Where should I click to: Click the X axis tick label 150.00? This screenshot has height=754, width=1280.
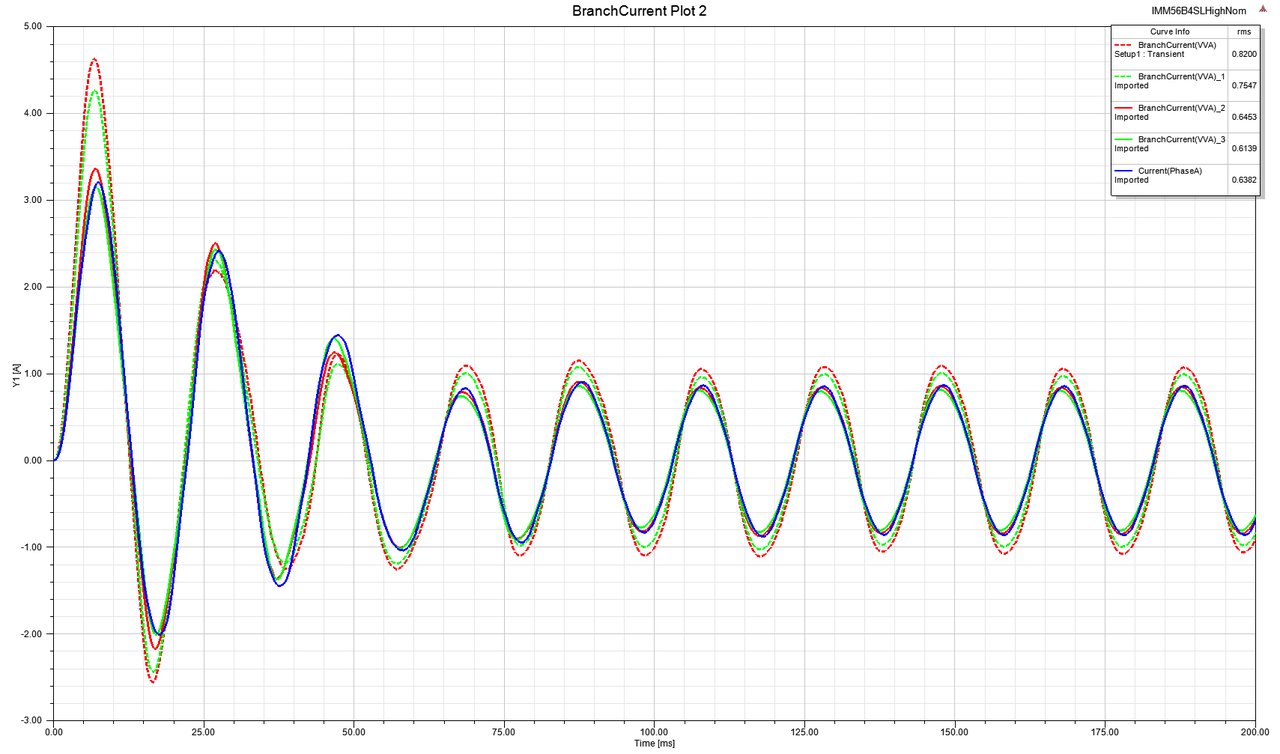coord(954,732)
